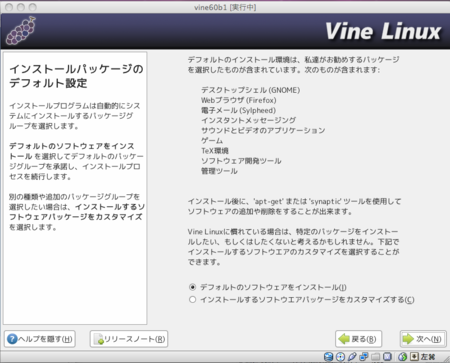
Task: Click the ヘルプを隠す(H) hide help button
Action: tap(40, 339)
